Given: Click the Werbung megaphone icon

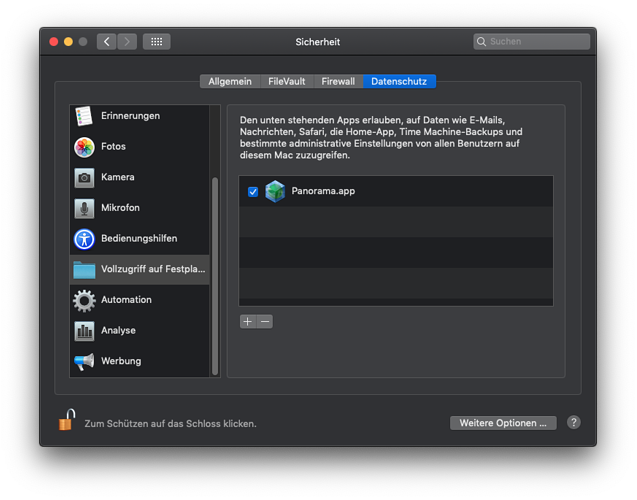Looking at the screenshot, I should [x=84, y=361].
